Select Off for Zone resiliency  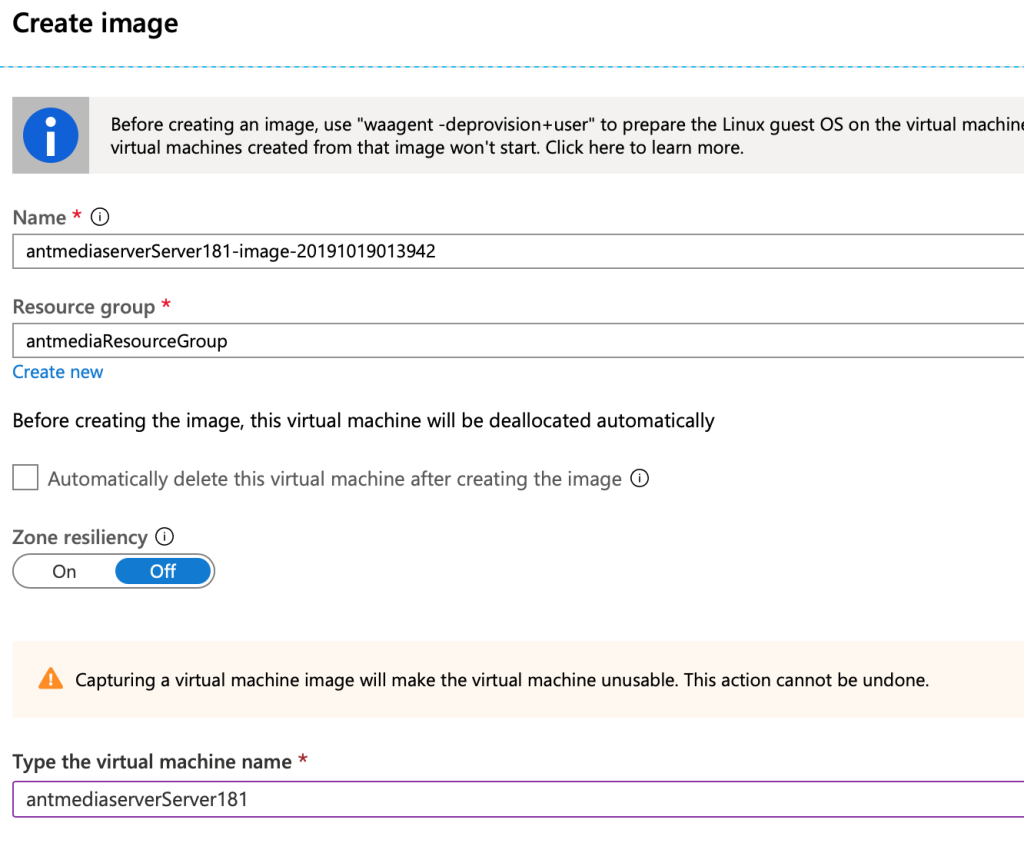pyautogui.click(x=163, y=571)
